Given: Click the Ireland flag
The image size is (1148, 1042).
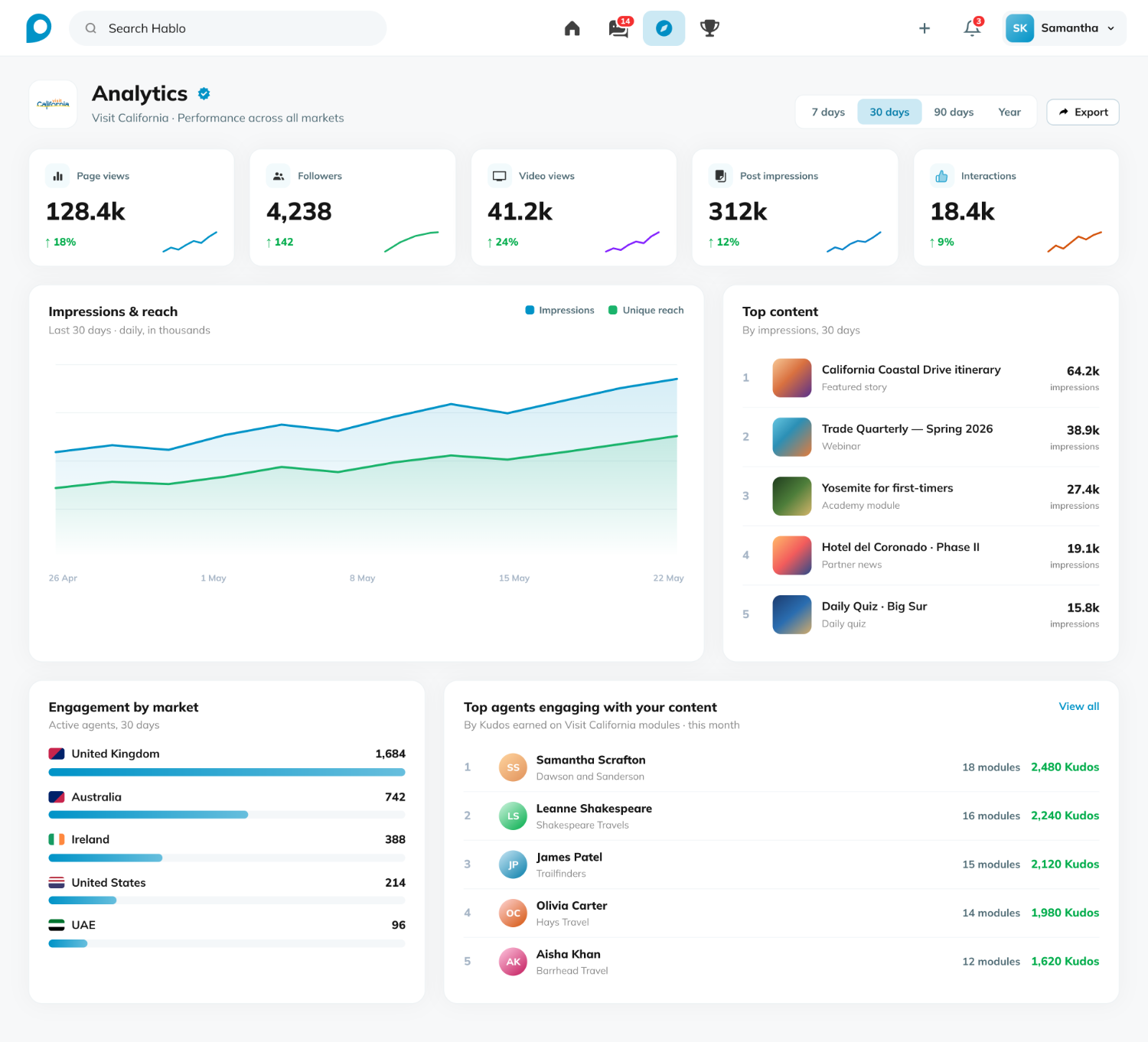Looking at the screenshot, I should [x=57, y=839].
